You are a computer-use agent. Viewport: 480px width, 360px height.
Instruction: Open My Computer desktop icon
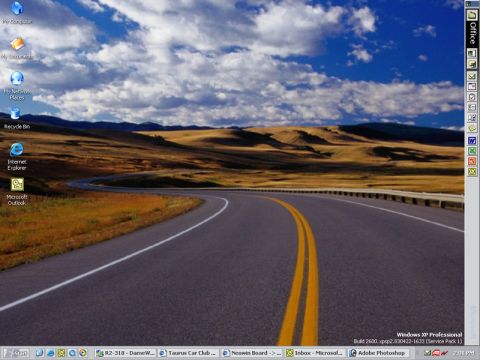coord(17,12)
